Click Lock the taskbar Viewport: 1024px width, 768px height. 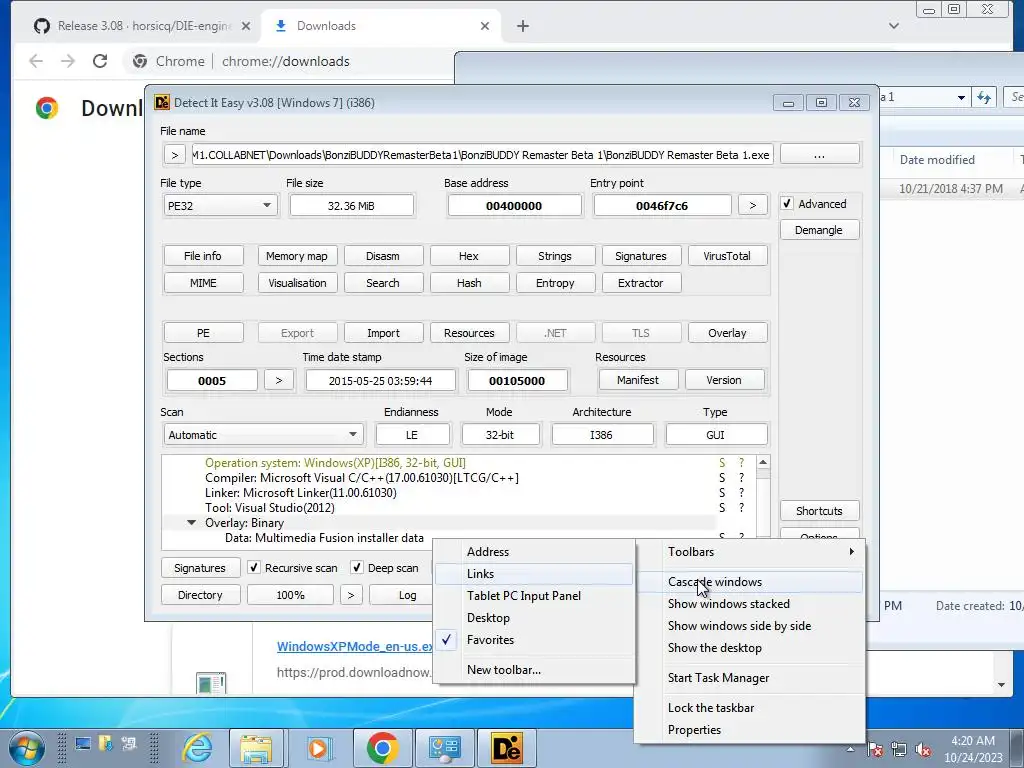[749, 708]
